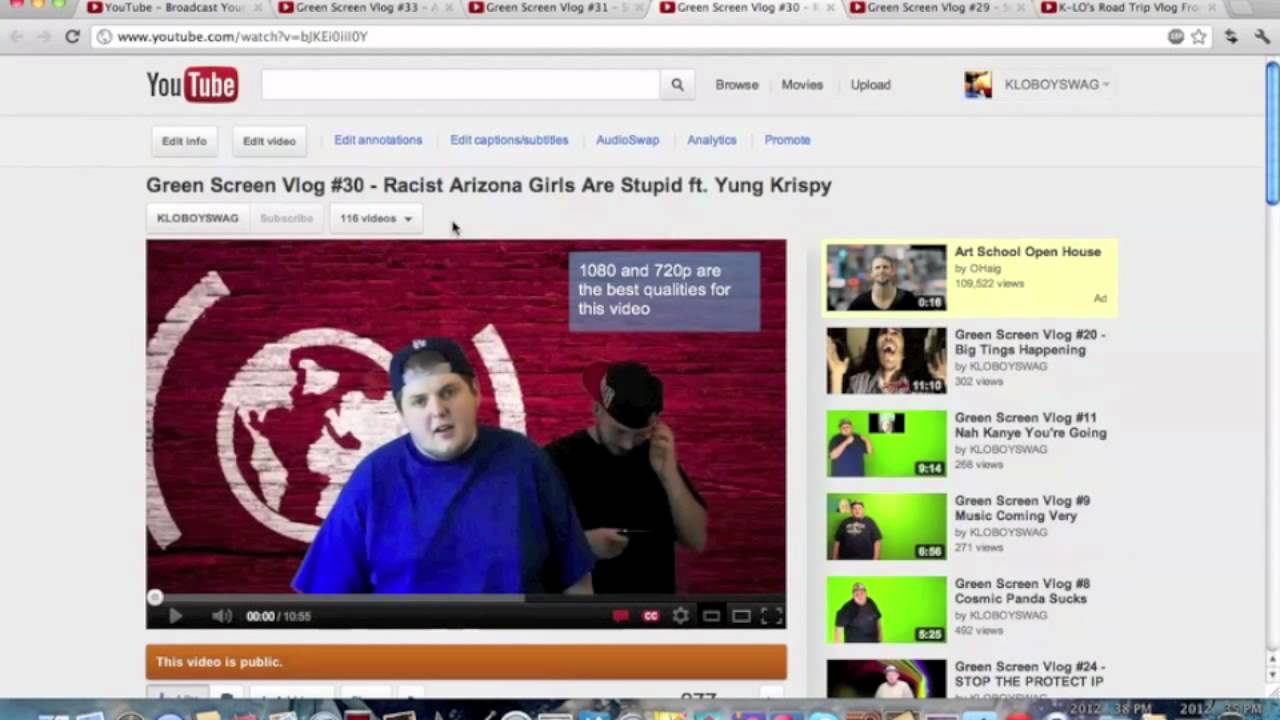Click the YouTube logo
Viewport: 1280px width, 720px height.
[192, 85]
